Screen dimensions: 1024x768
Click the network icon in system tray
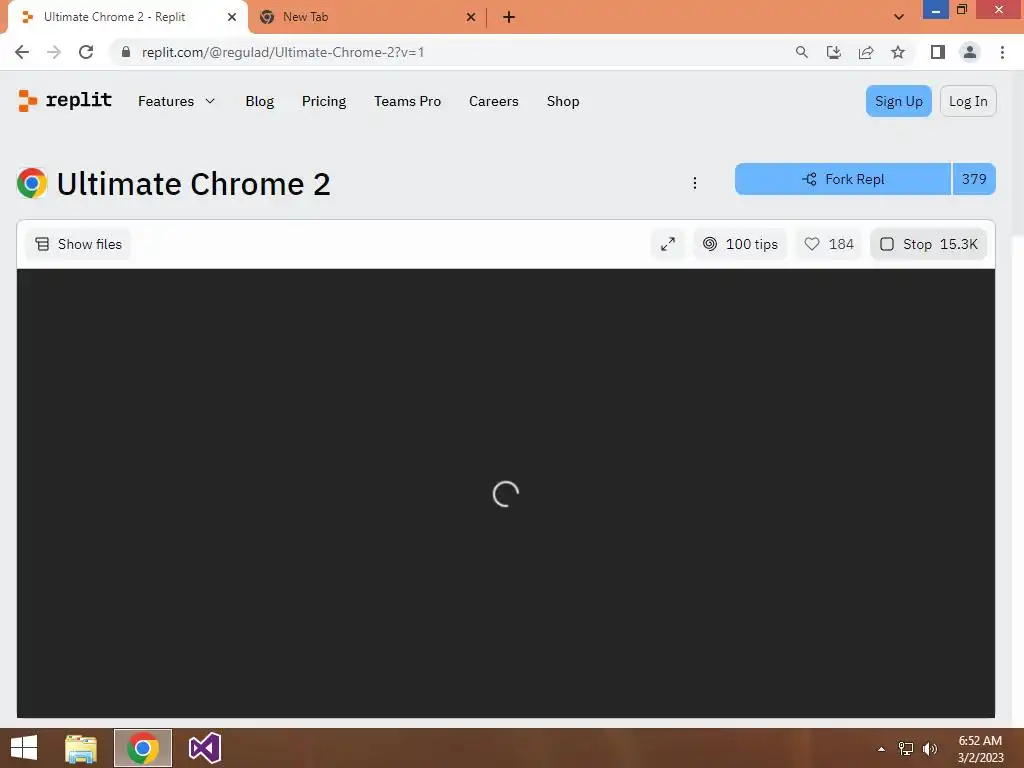906,749
